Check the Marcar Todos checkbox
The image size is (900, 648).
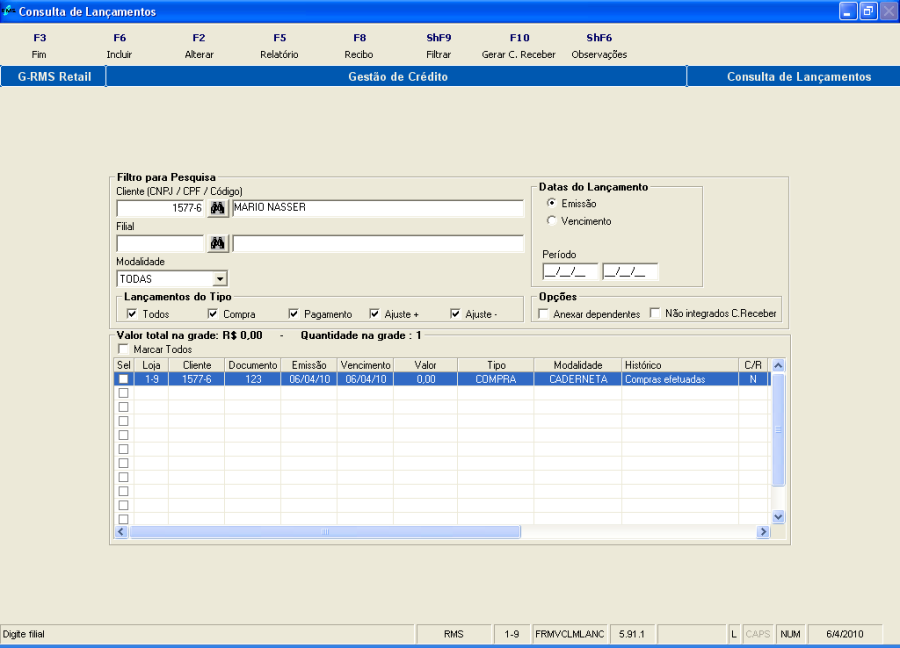coord(123,349)
